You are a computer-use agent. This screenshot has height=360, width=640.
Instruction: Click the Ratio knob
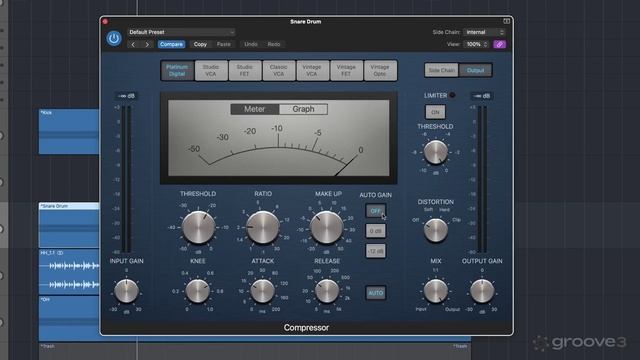pyautogui.click(x=263, y=227)
